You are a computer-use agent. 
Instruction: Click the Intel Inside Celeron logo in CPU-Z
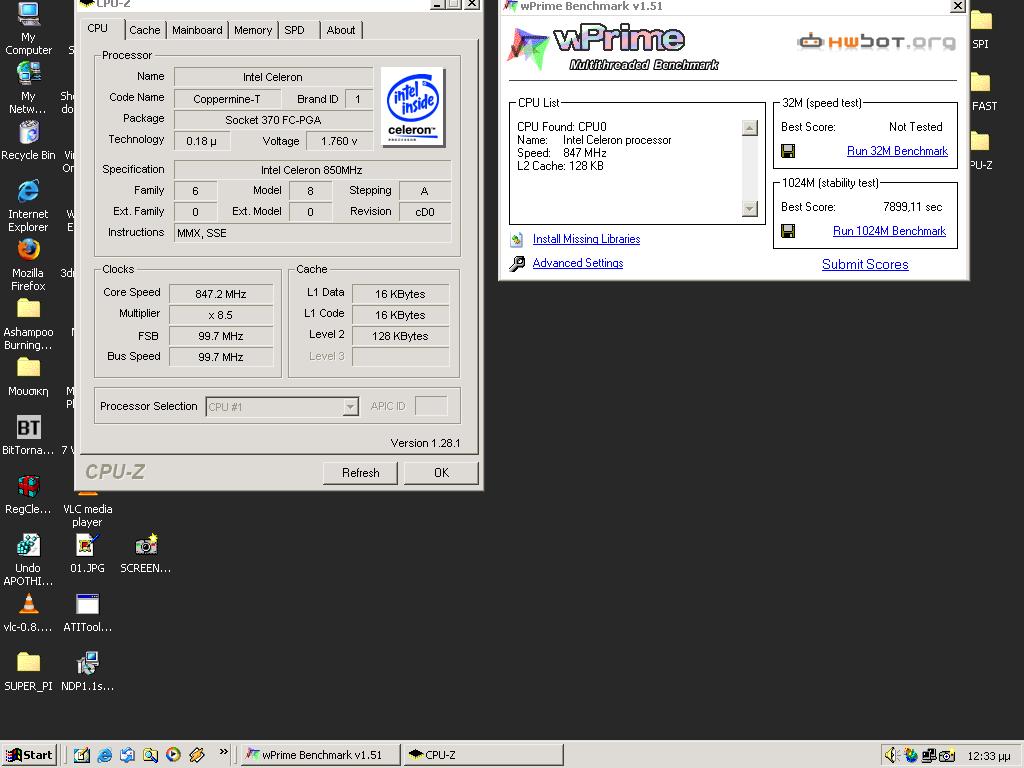tap(413, 108)
